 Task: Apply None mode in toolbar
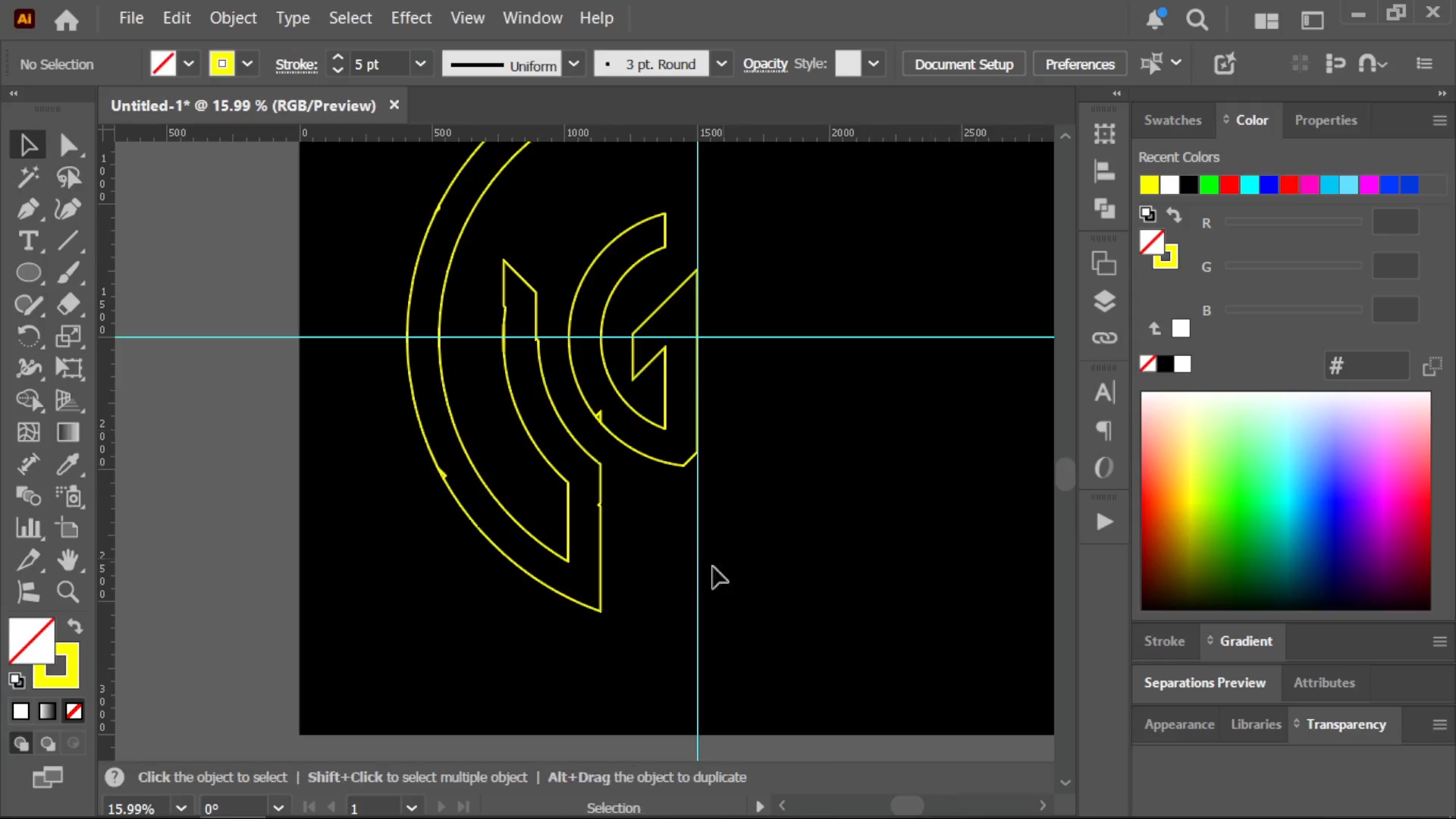[74, 711]
